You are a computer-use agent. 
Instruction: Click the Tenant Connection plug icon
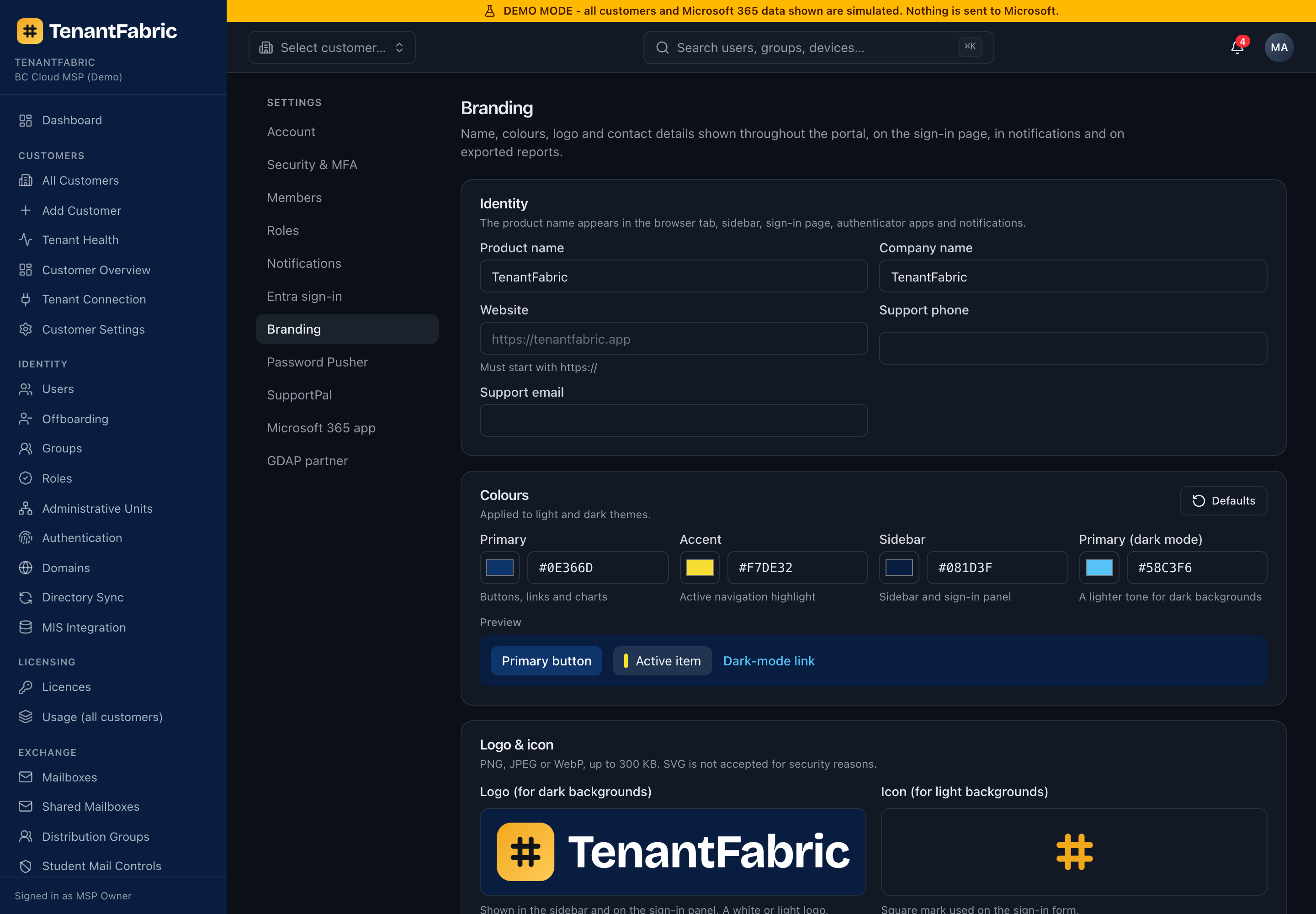pos(25,299)
